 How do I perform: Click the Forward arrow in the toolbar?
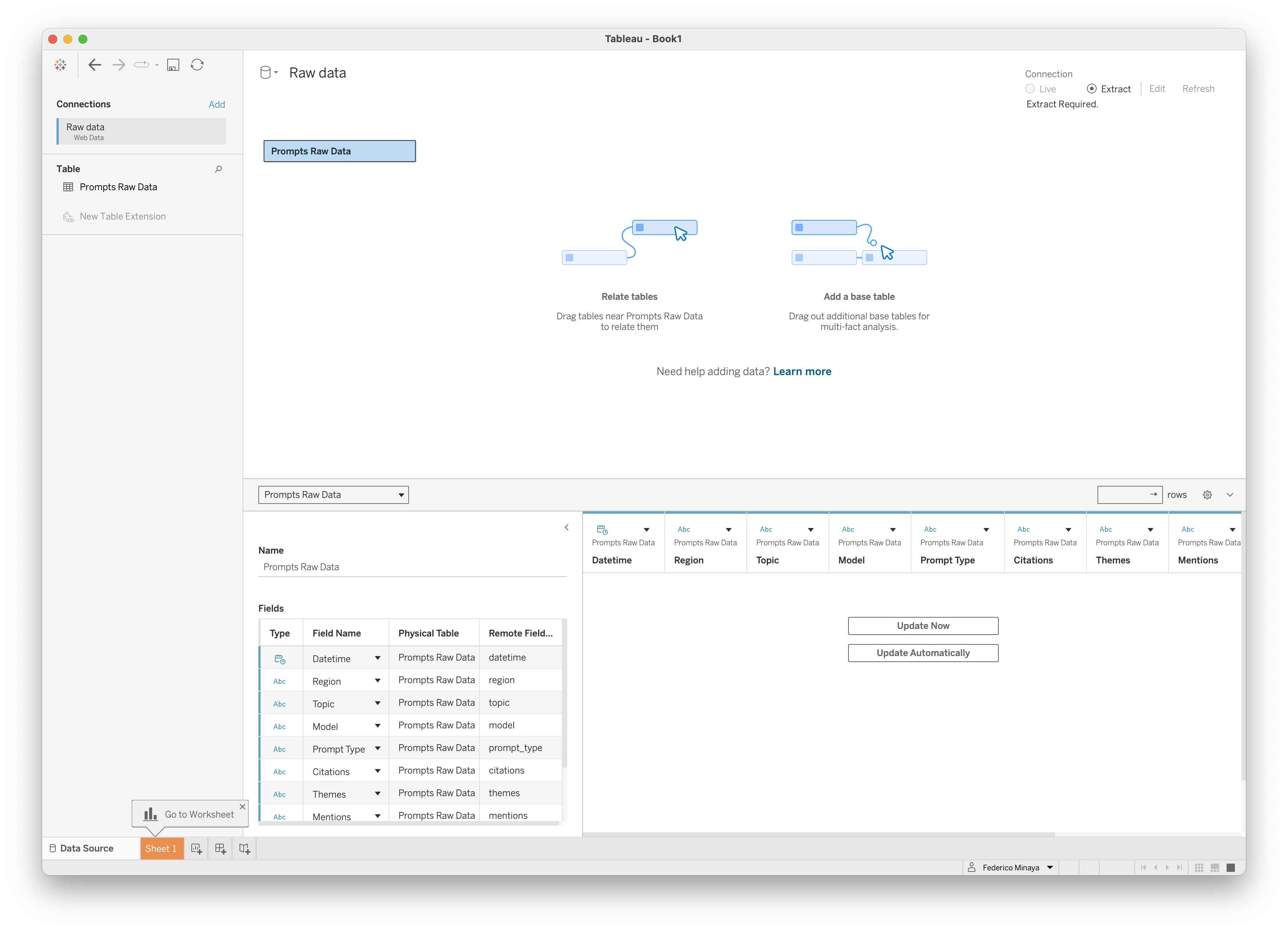tap(119, 65)
